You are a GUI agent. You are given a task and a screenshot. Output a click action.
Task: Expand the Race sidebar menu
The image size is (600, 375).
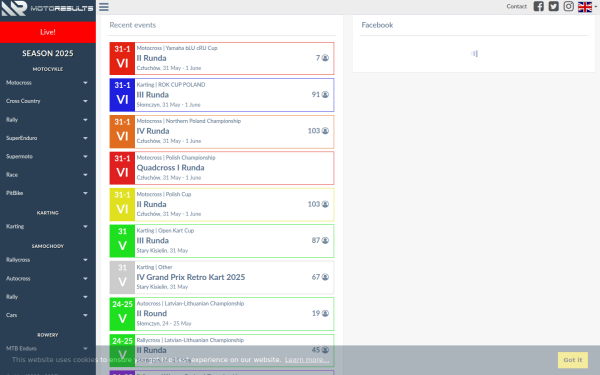[48, 175]
